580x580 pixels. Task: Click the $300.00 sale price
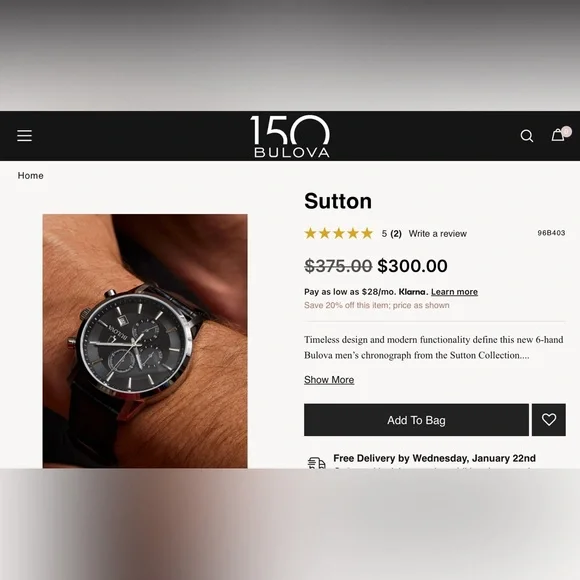[x=412, y=266]
